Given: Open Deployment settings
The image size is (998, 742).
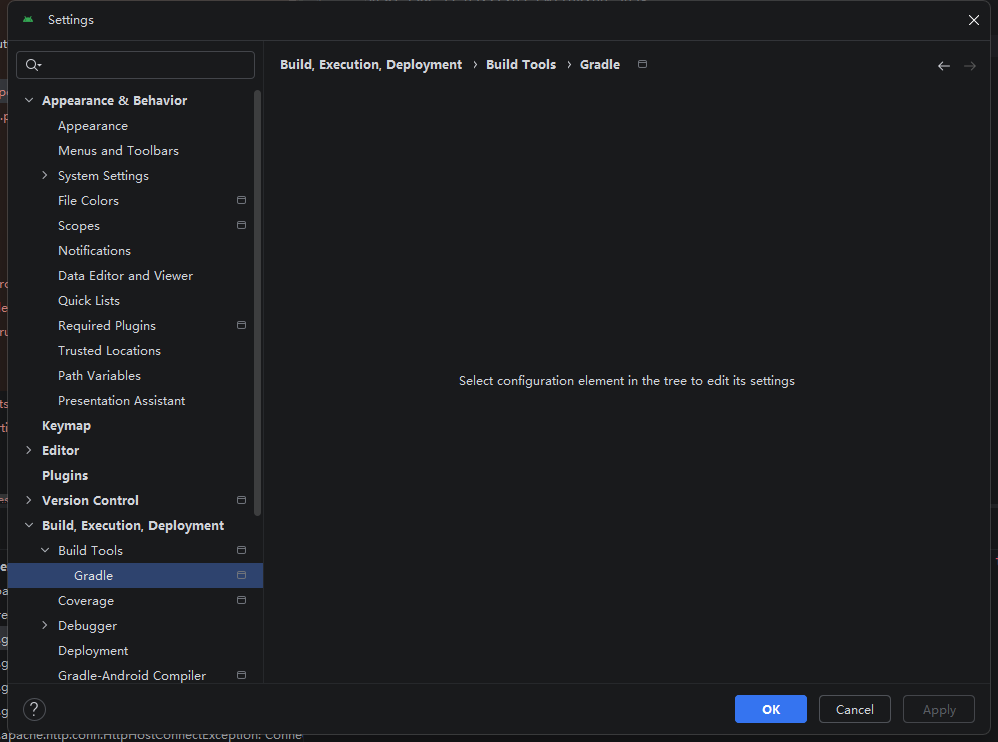Looking at the screenshot, I should click(x=93, y=650).
